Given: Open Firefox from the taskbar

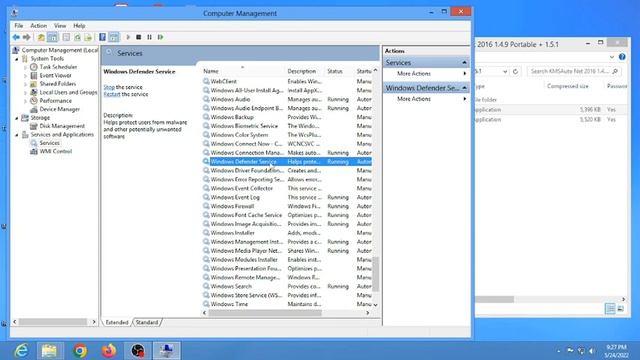Looking at the screenshot, I should (109, 351).
